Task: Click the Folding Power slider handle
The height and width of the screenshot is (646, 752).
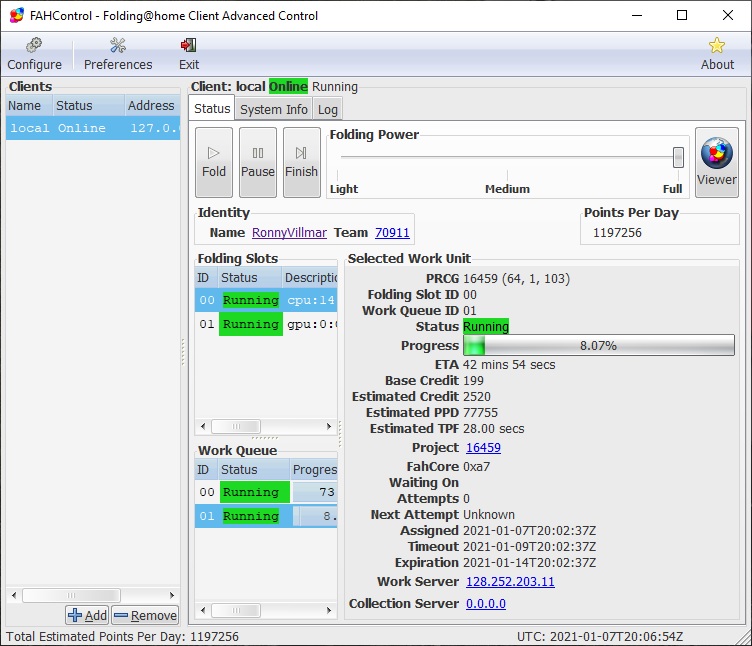Action: click(678, 157)
